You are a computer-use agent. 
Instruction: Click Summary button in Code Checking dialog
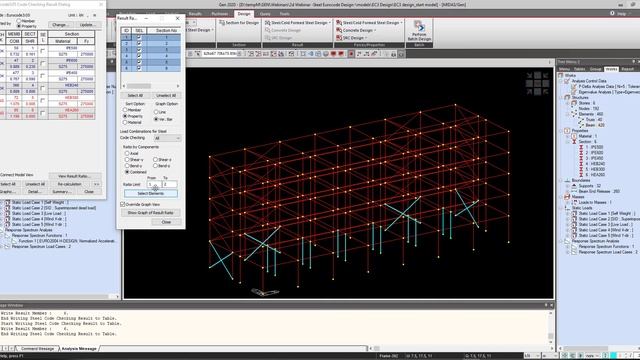click(62, 191)
